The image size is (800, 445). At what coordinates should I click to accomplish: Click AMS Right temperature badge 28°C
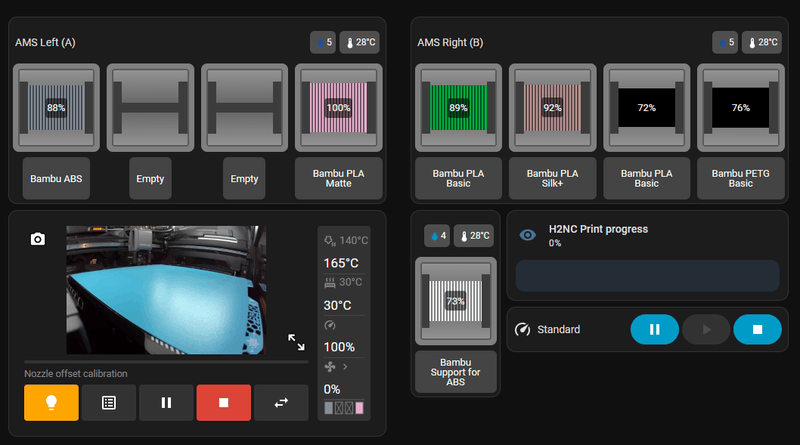762,42
